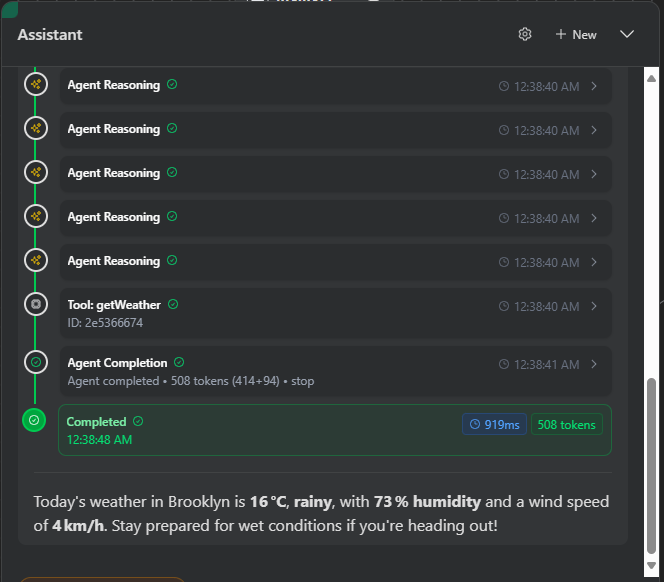Open the Assistant settings gear
This screenshot has width=664, height=582.
click(x=525, y=34)
